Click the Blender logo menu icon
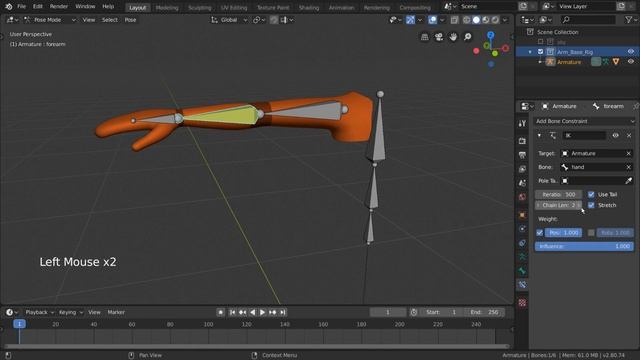The height and width of the screenshot is (360, 640). tap(8, 7)
